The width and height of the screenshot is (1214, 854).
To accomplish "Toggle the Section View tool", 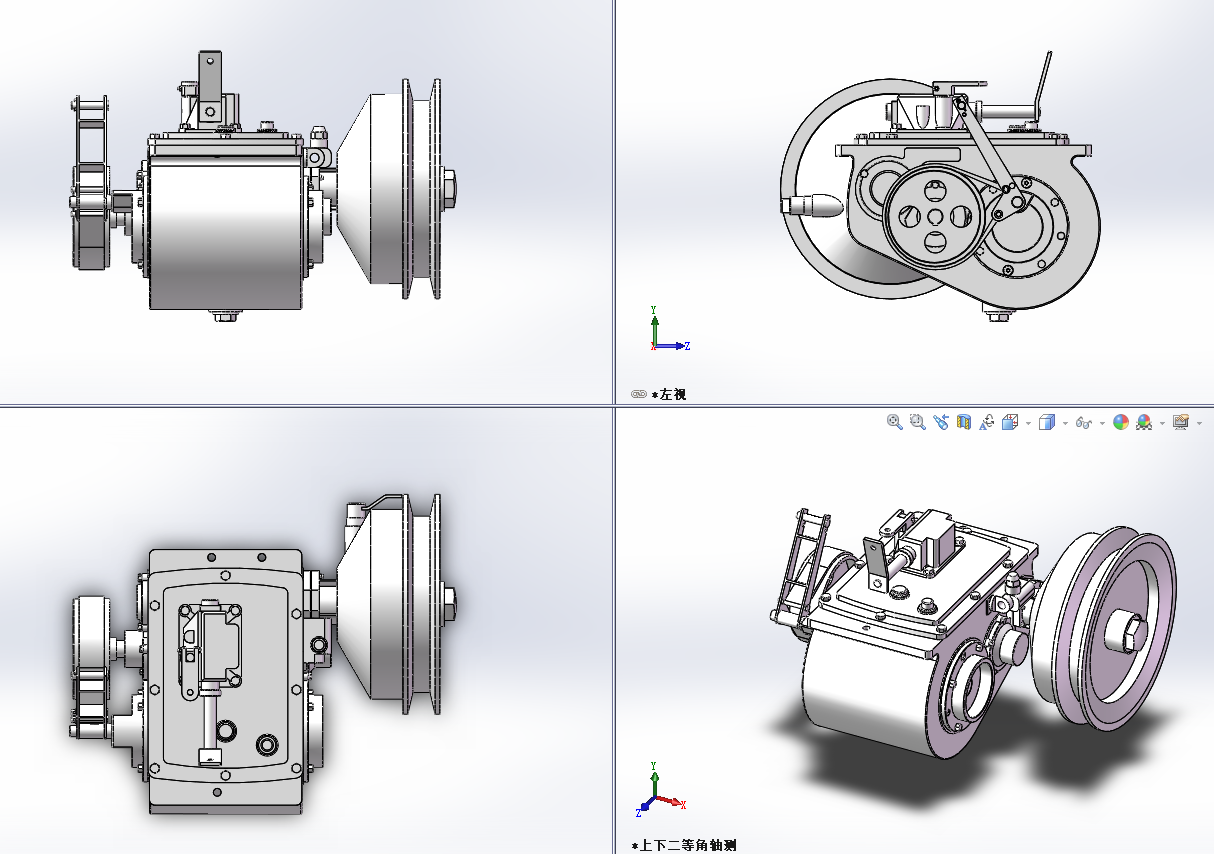I will (964, 422).
